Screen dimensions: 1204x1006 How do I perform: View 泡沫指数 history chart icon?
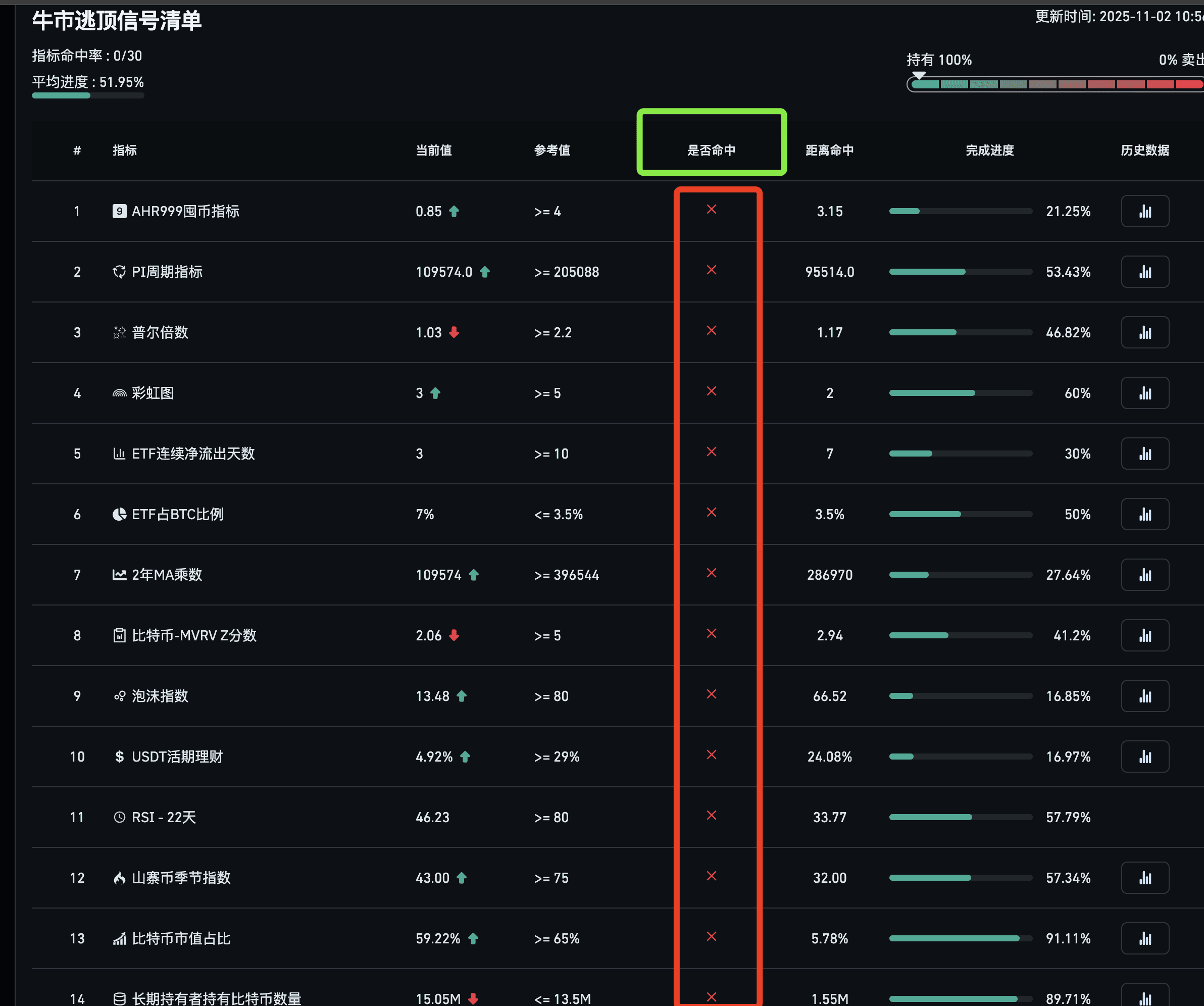point(1144,696)
